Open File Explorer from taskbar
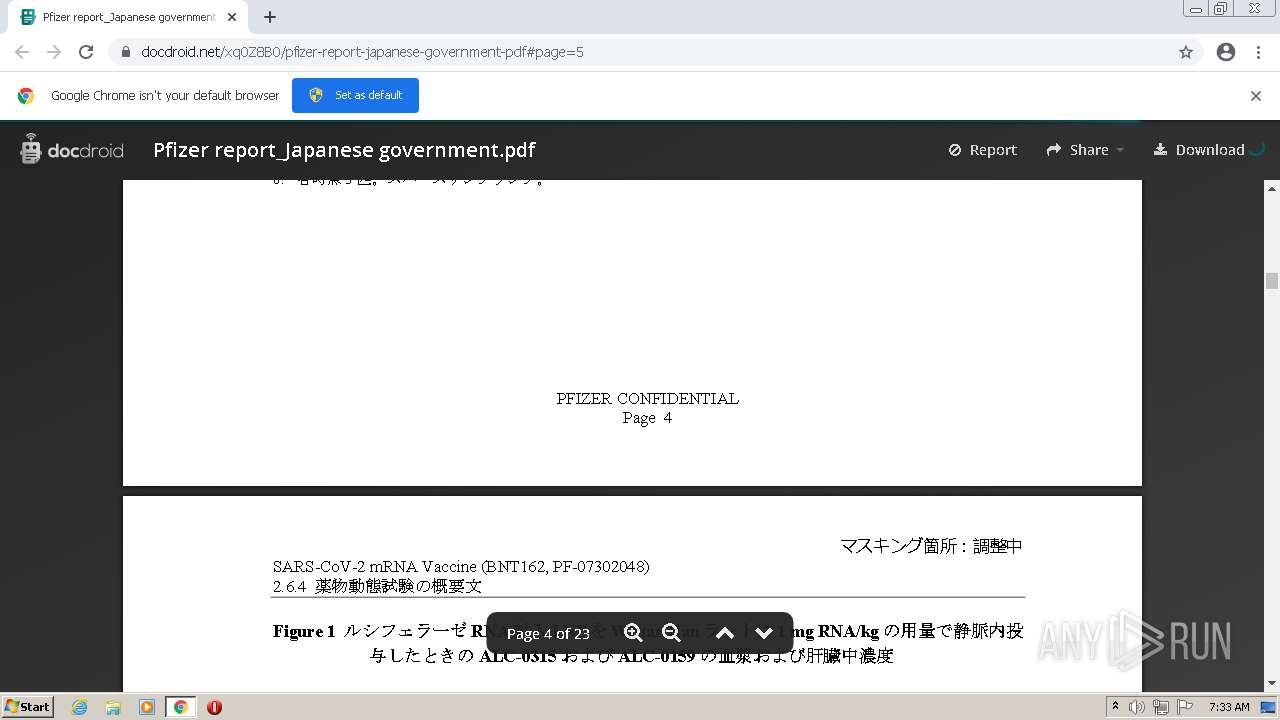The width and height of the screenshot is (1280, 720). point(113,707)
